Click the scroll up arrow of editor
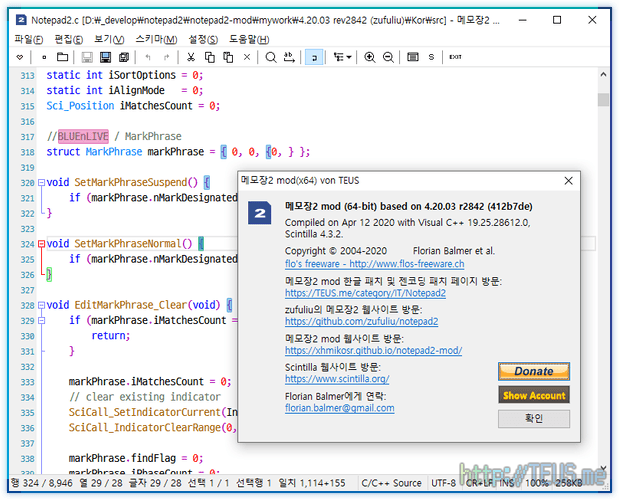This screenshot has height=500, width=619. (x=603, y=75)
